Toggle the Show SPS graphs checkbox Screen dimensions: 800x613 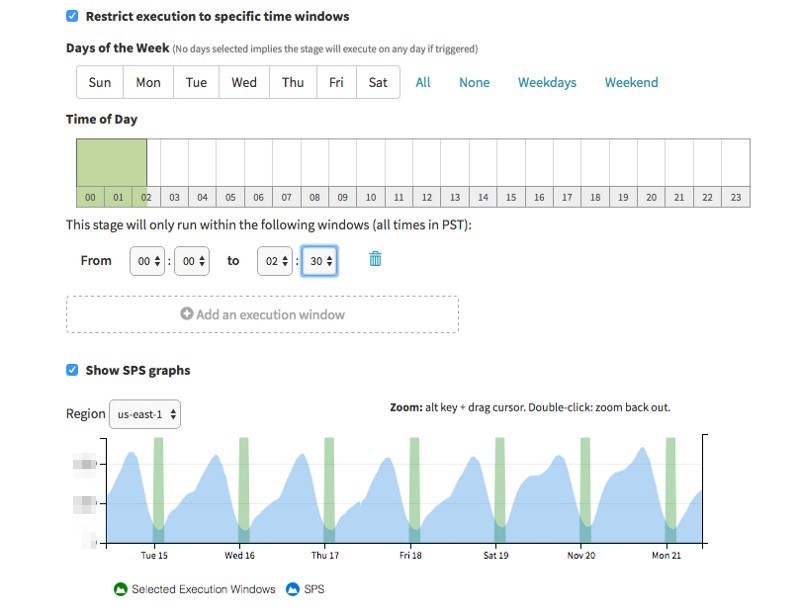72,370
